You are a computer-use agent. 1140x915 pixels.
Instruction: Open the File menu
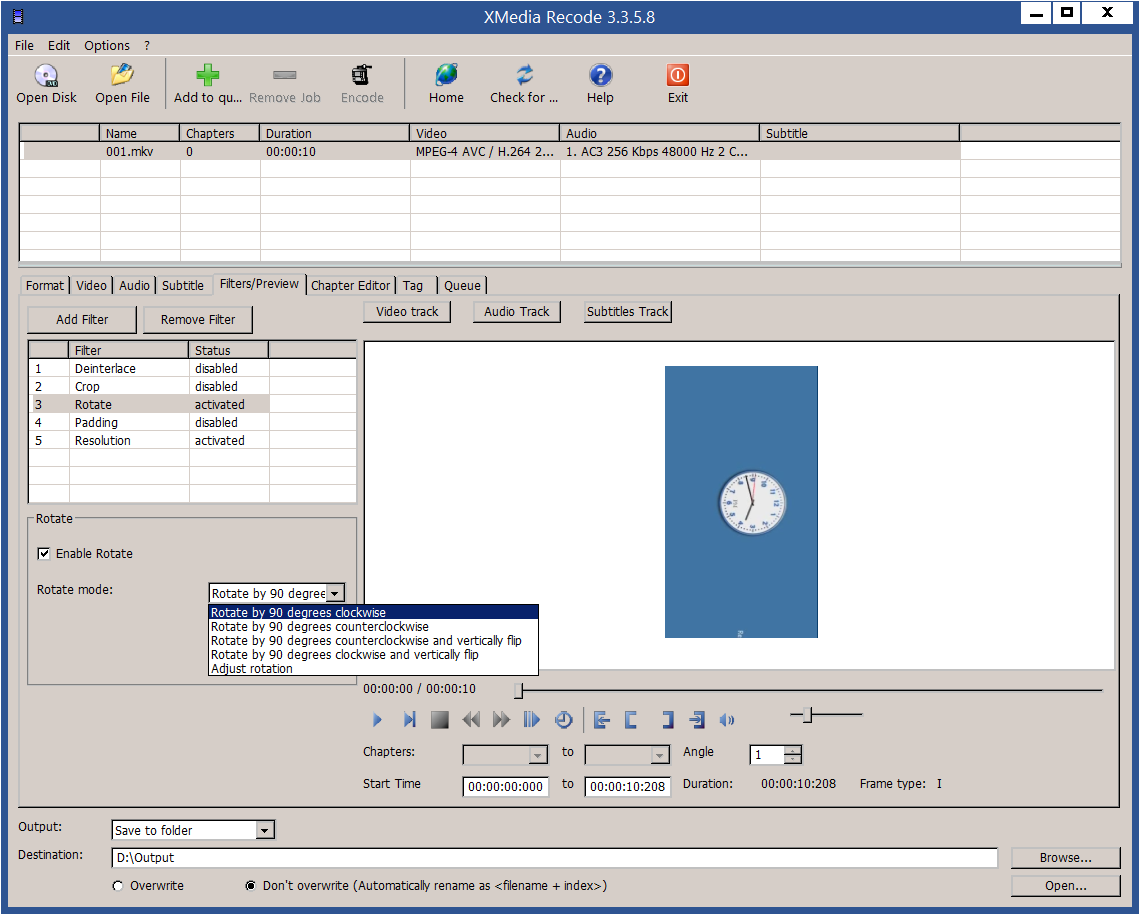click(x=24, y=45)
